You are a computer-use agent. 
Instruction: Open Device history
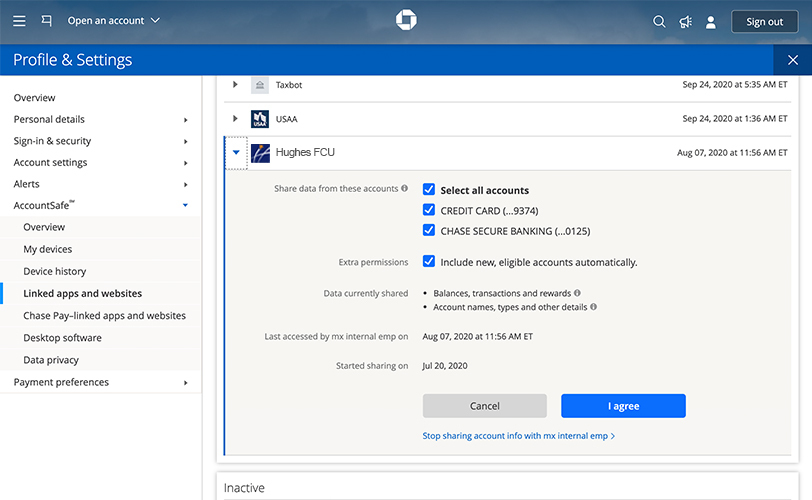54,272
